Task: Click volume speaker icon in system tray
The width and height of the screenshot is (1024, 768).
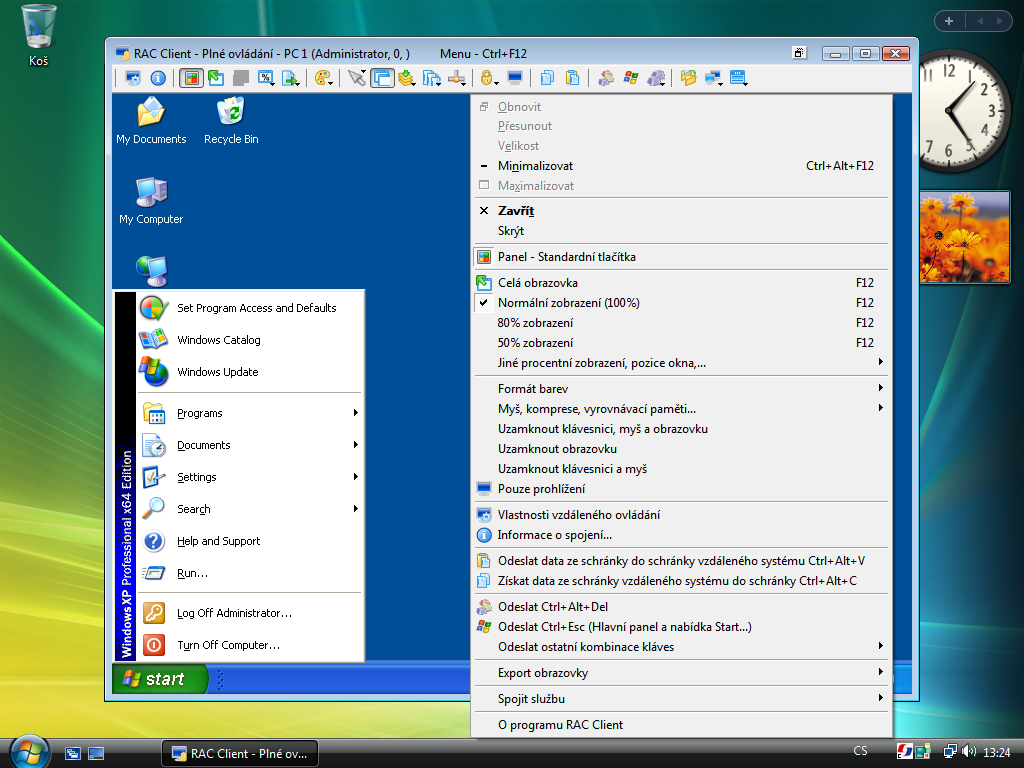Action: coord(969,752)
